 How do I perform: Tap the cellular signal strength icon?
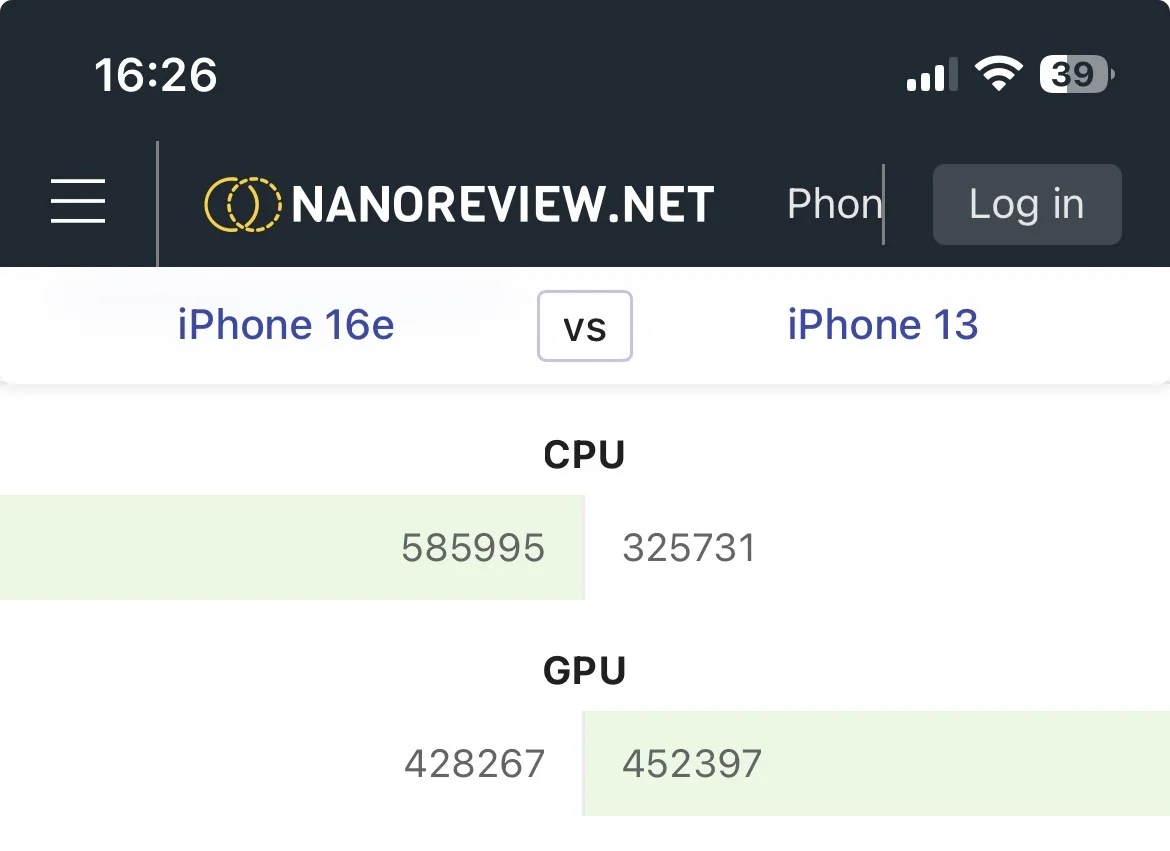[x=931, y=75]
